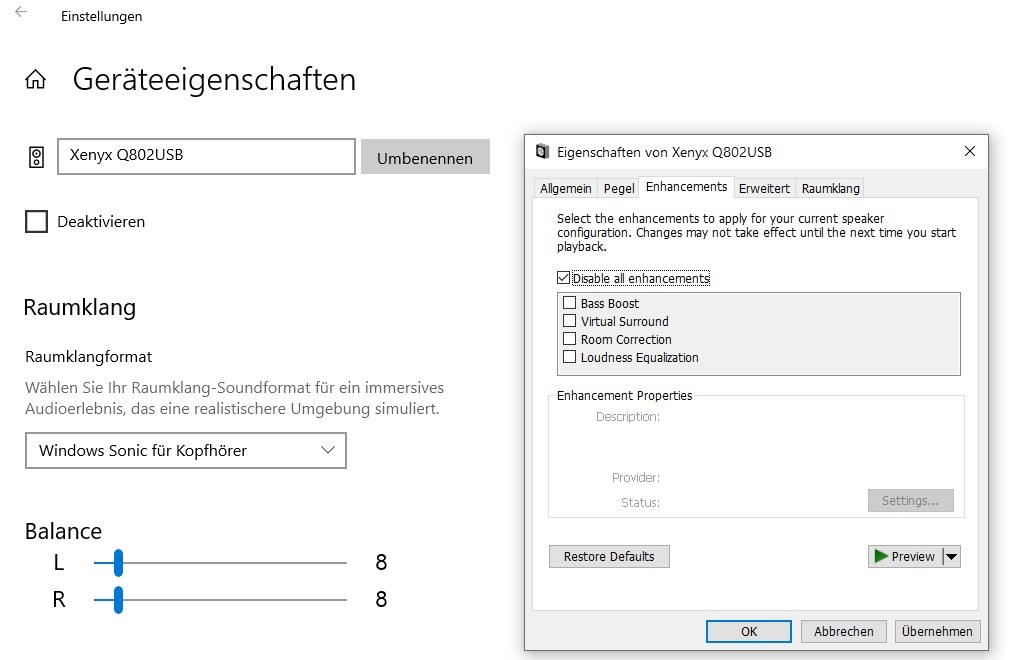Go back with the Einstellungen arrow
The height and width of the screenshot is (660, 1011).
(x=21, y=12)
